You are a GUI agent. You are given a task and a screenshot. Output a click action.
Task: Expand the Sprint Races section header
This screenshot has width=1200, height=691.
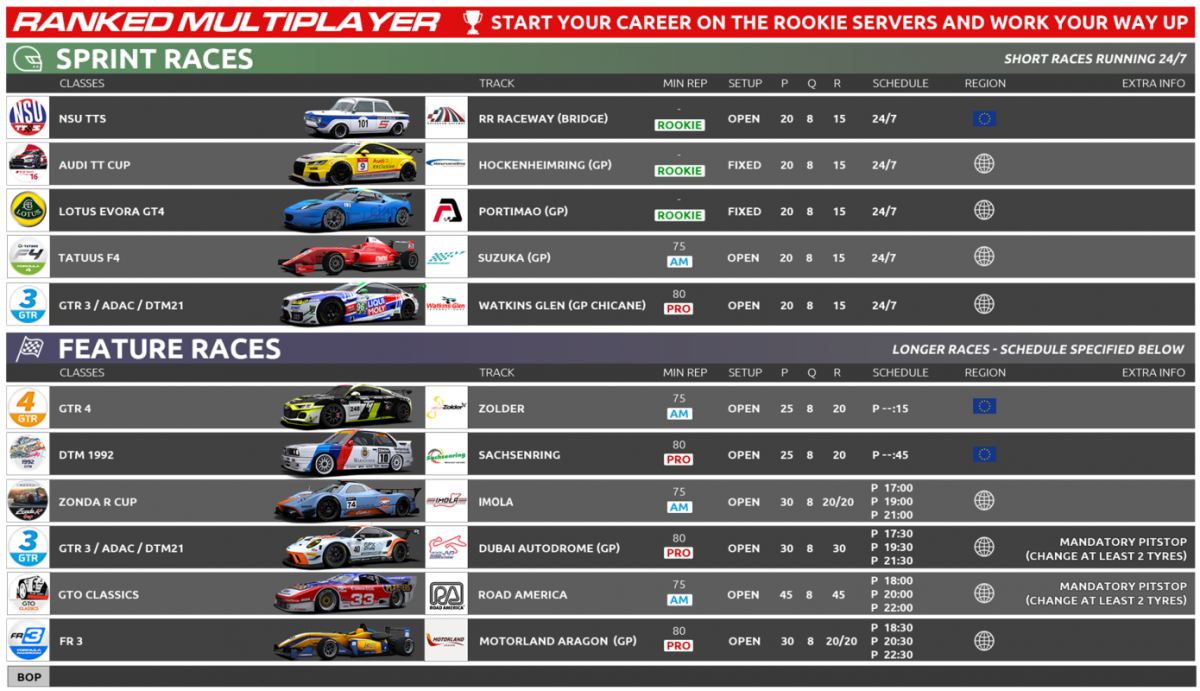point(155,59)
